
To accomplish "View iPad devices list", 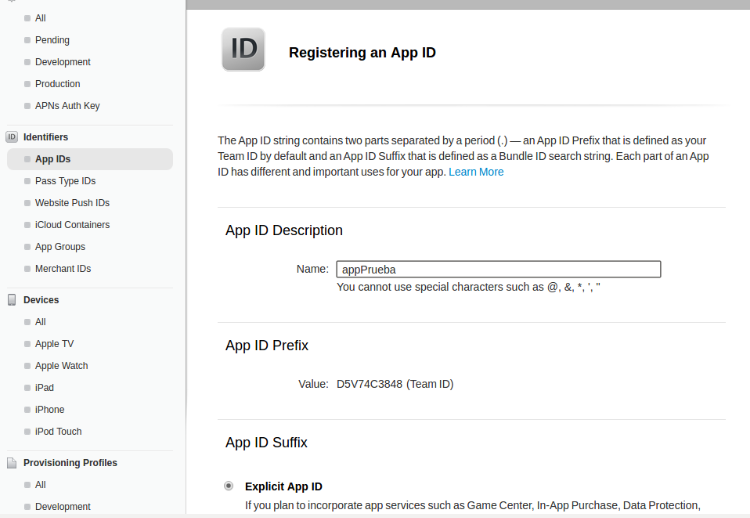I will 44,388.
